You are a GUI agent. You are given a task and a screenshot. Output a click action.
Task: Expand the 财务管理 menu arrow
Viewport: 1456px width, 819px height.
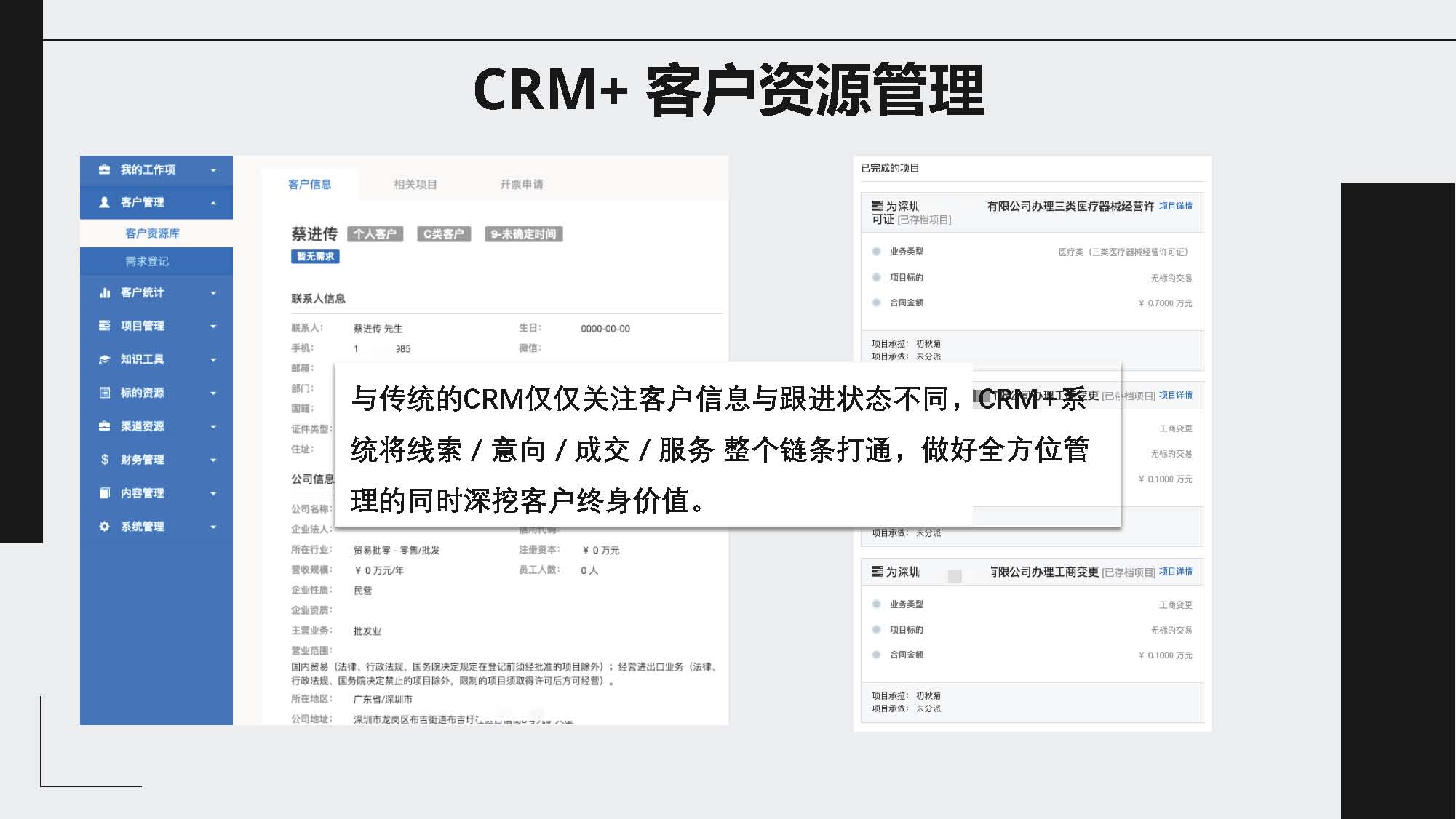213,460
